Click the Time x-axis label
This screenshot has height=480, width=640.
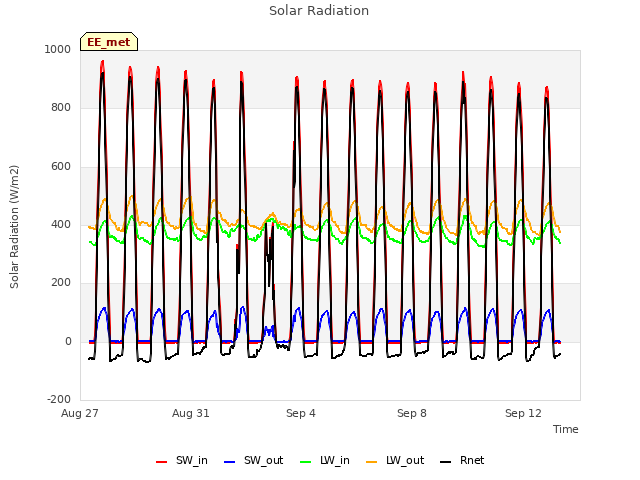pos(565,429)
